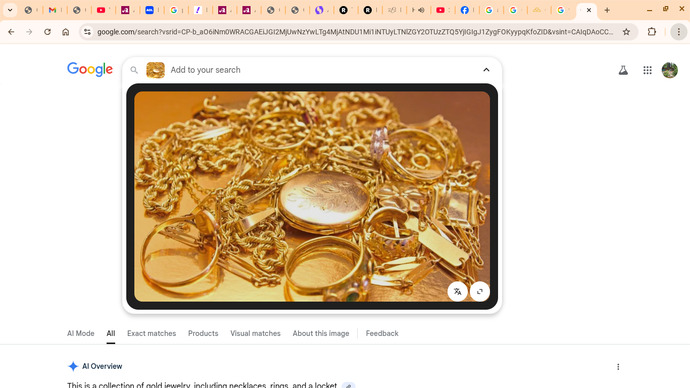Translate text in the image
Screen dimensions: 690x388
pos(458,291)
